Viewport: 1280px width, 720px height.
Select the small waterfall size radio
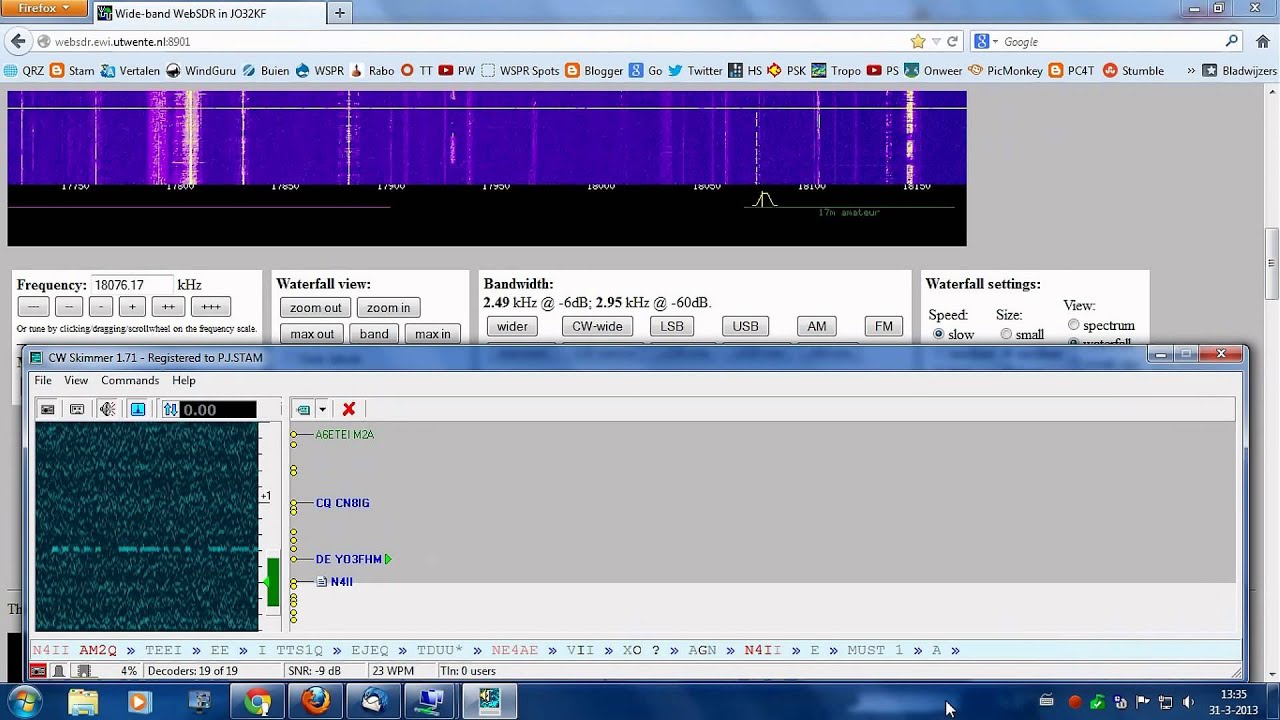pos(1006,334)
